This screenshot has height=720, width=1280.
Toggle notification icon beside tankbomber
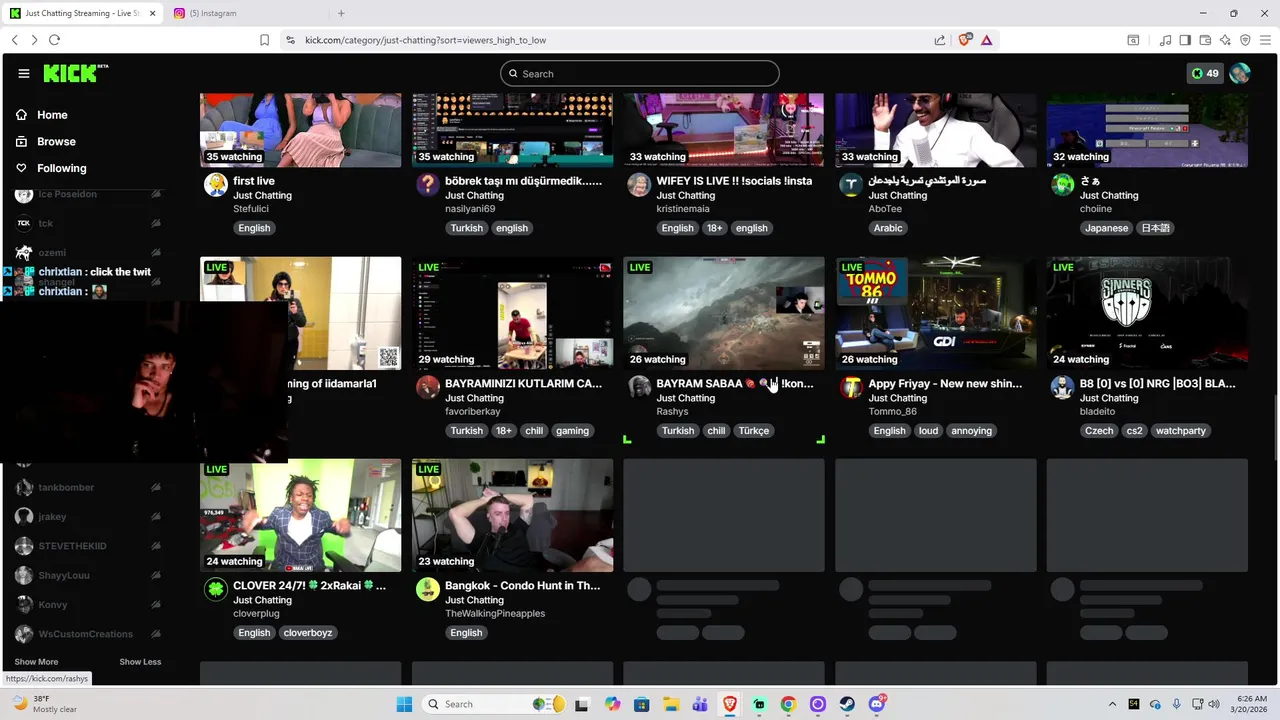coord(156,487)
